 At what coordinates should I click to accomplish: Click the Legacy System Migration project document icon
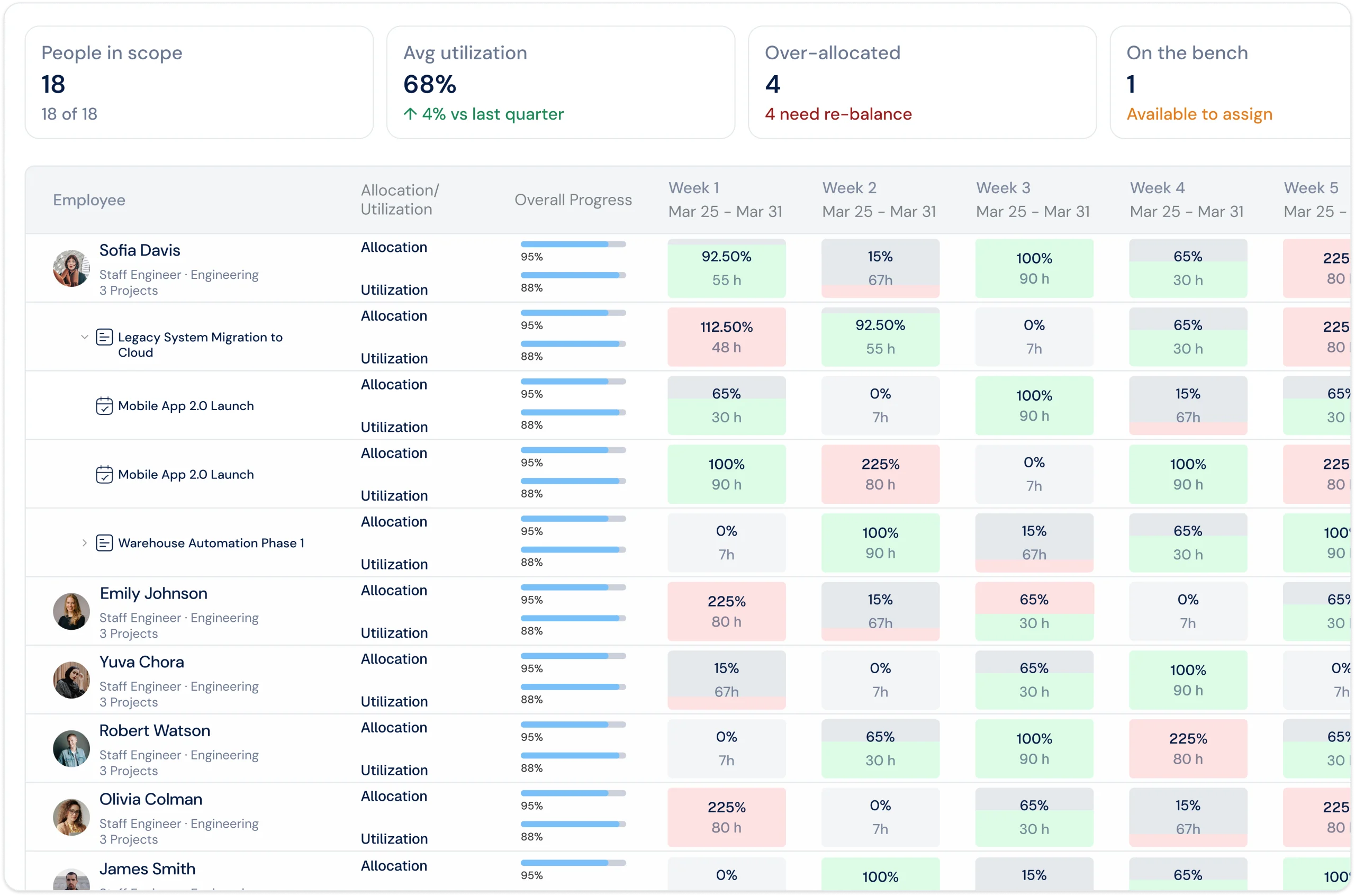click(104, 337)
